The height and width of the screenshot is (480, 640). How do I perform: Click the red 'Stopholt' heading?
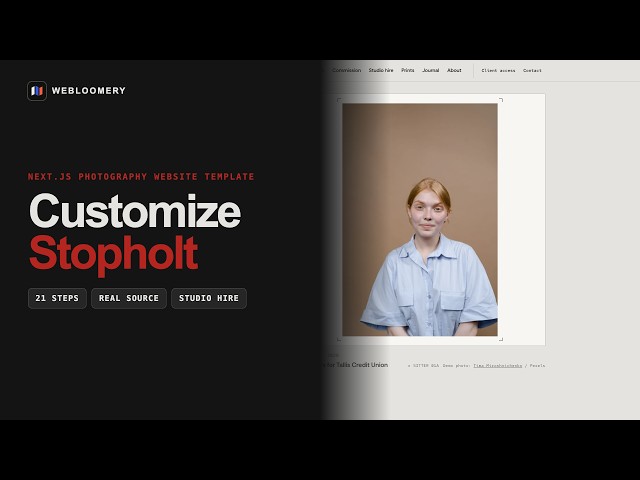click(114, 254)
